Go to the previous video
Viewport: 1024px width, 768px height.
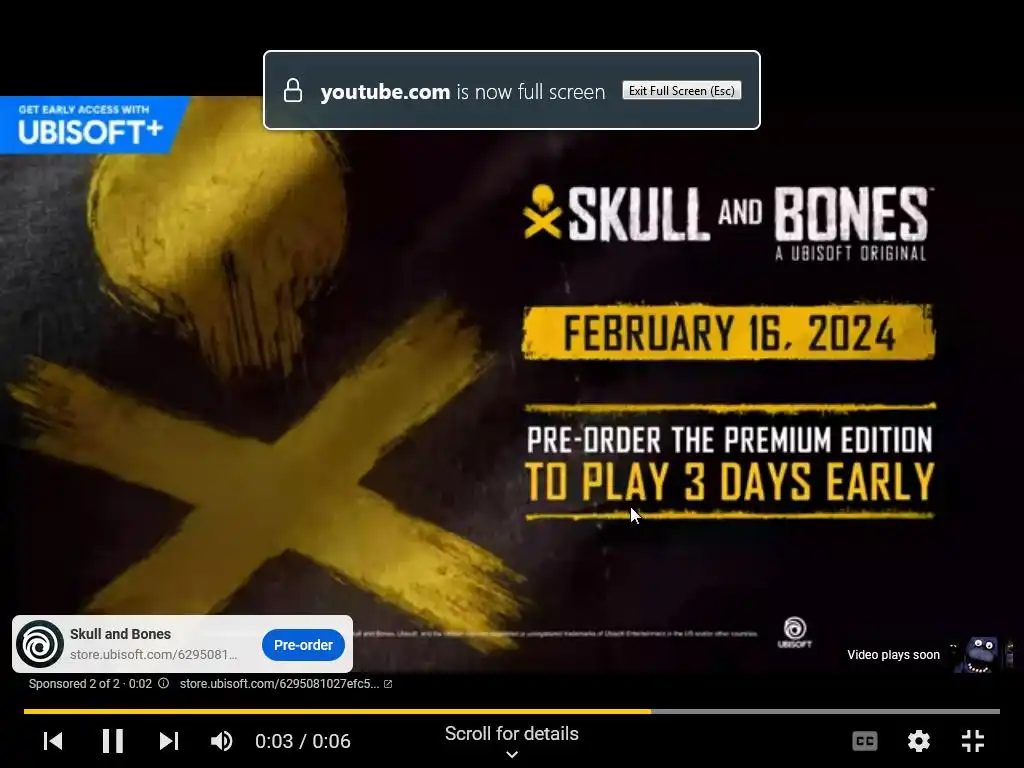(53, 741)
